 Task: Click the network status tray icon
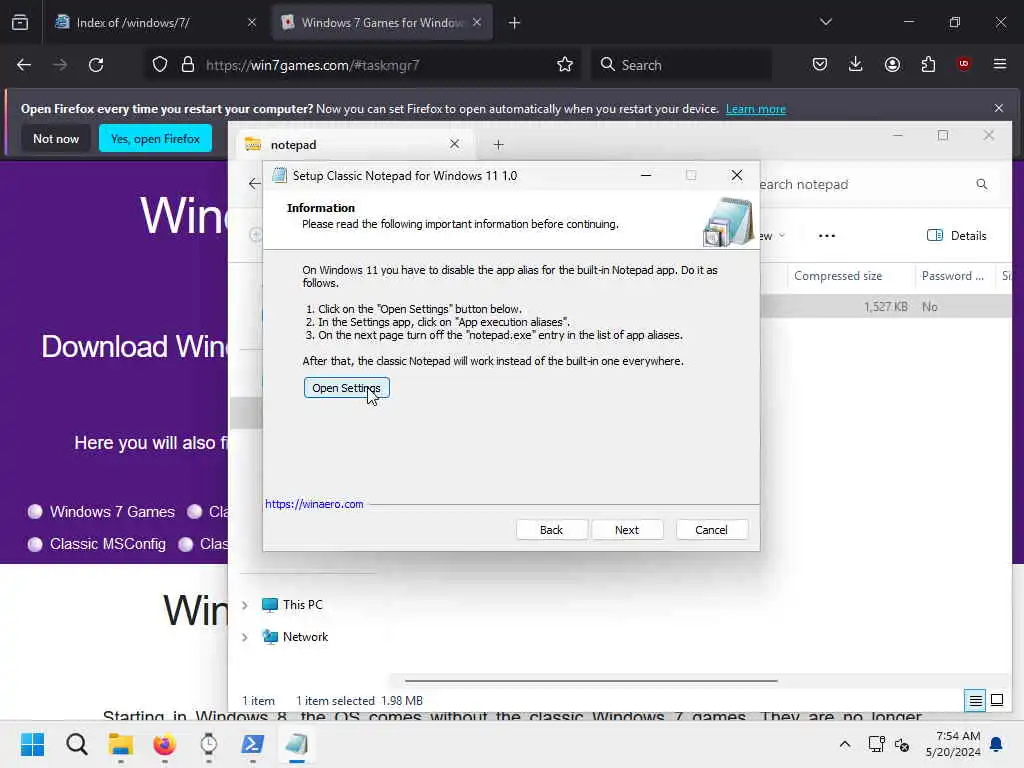(x=876, y=744)
